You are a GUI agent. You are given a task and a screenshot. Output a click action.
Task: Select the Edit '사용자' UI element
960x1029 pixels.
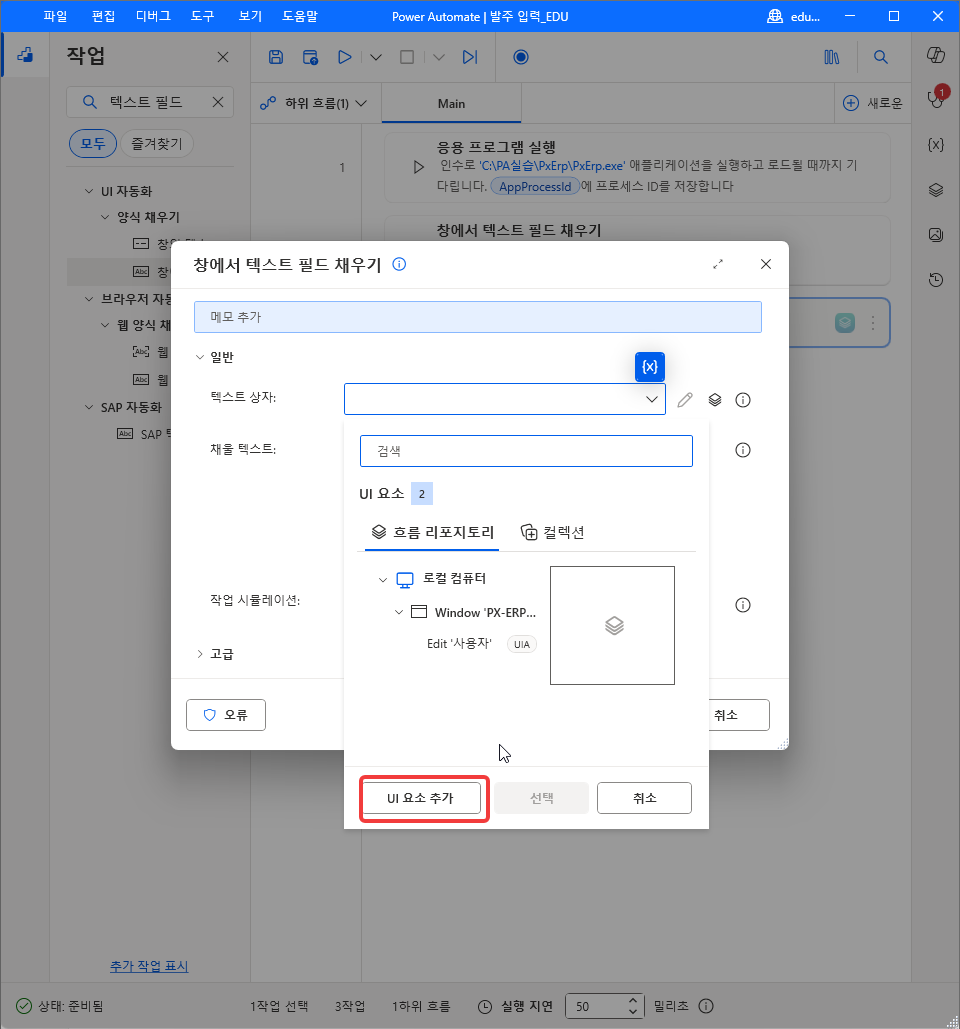(459, 644)
